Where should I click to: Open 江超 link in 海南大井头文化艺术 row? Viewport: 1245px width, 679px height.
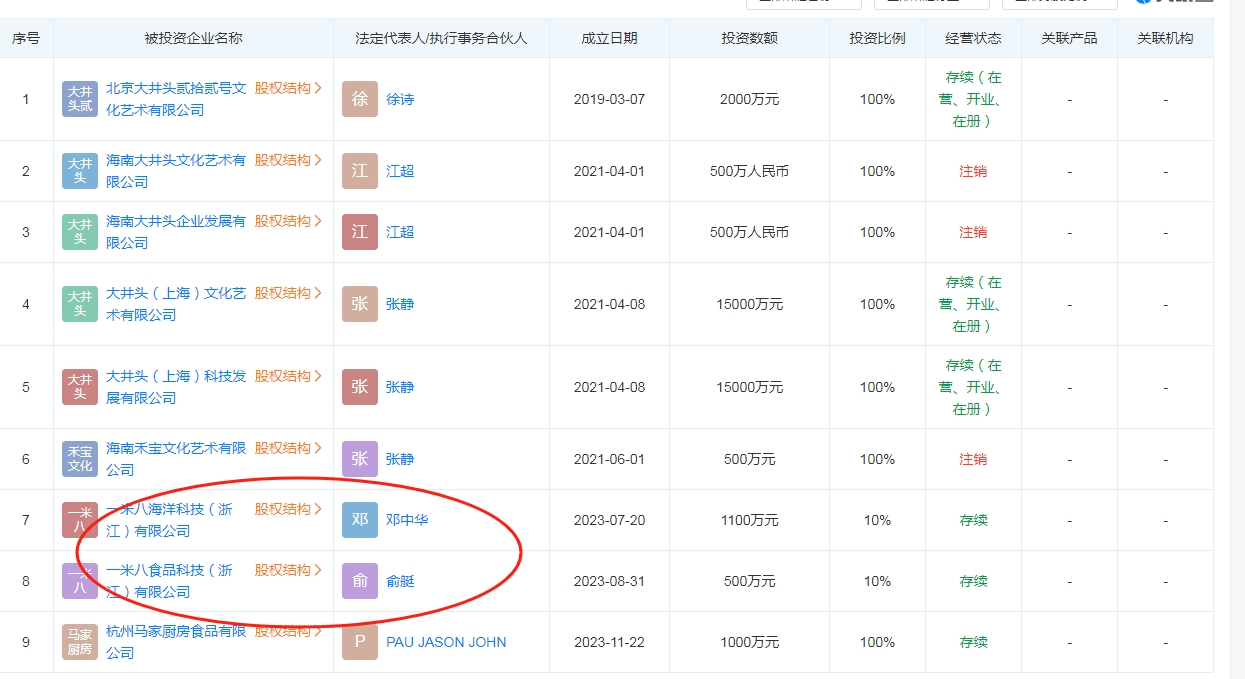(400, 171)
